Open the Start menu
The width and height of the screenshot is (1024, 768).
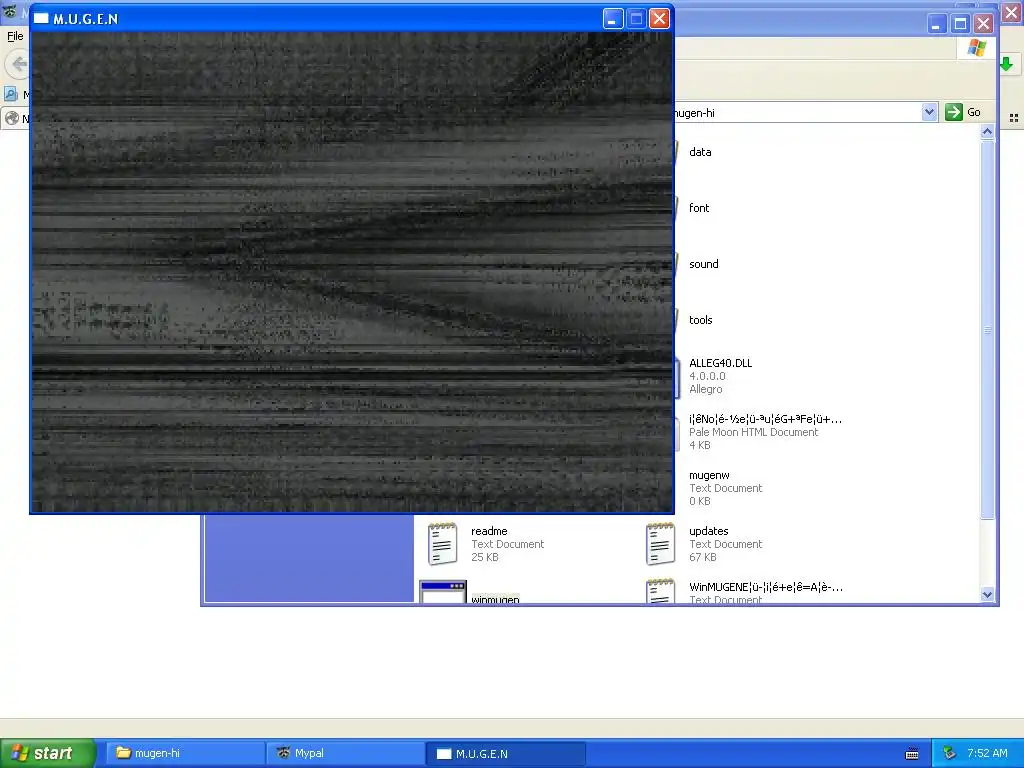pyautogui.click(x=47, y=753)
